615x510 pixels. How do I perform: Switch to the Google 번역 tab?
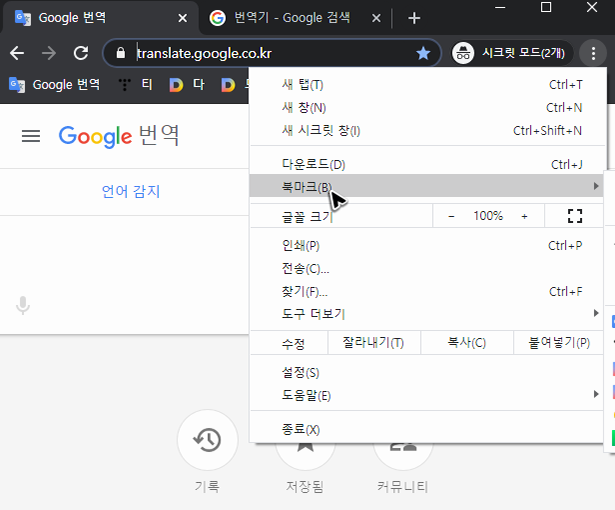coord(100,18)
